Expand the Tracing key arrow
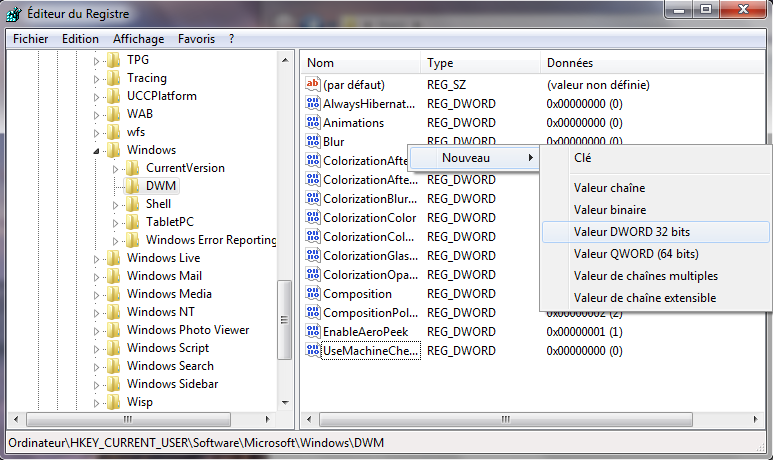The width and height of the screenshot is (773, 460). [98, 78]
